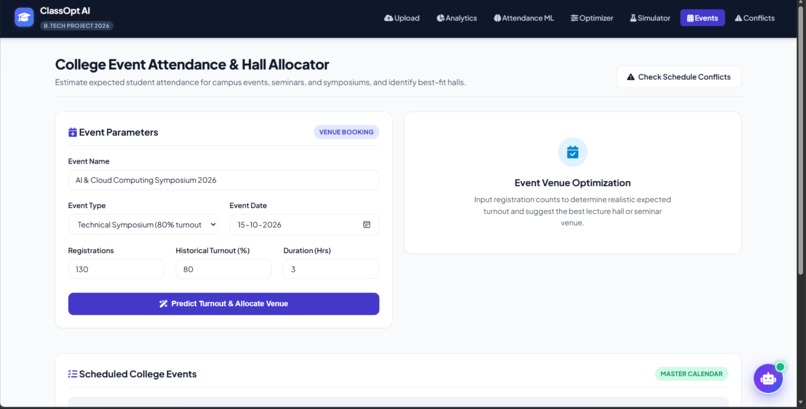Click the College Event Attendance & Hall Allocator heading
Image resolution: width=806 pixels, height=409 pixels.
[192, 65]
